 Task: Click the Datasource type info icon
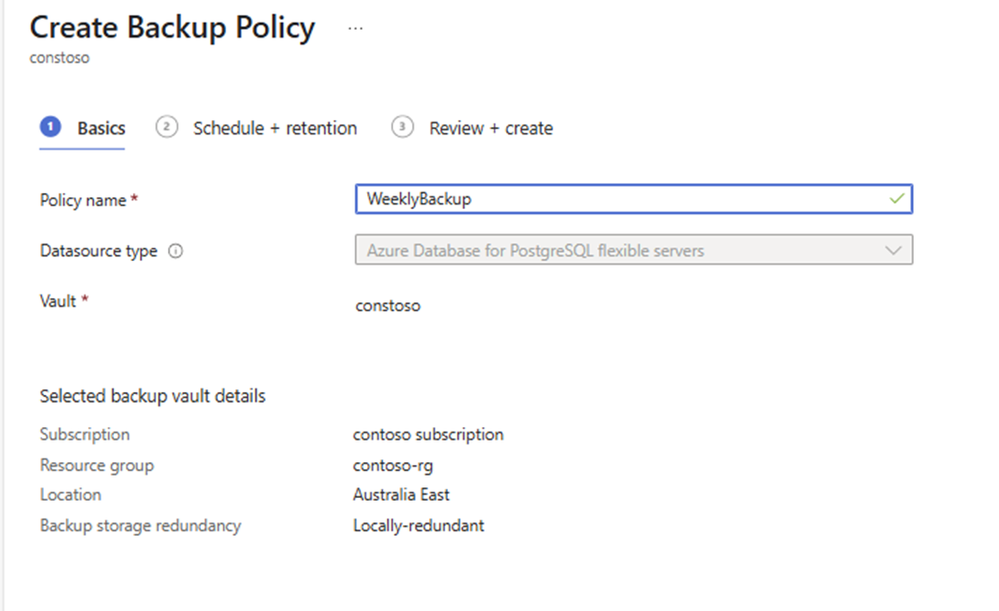tap(175, 251)
